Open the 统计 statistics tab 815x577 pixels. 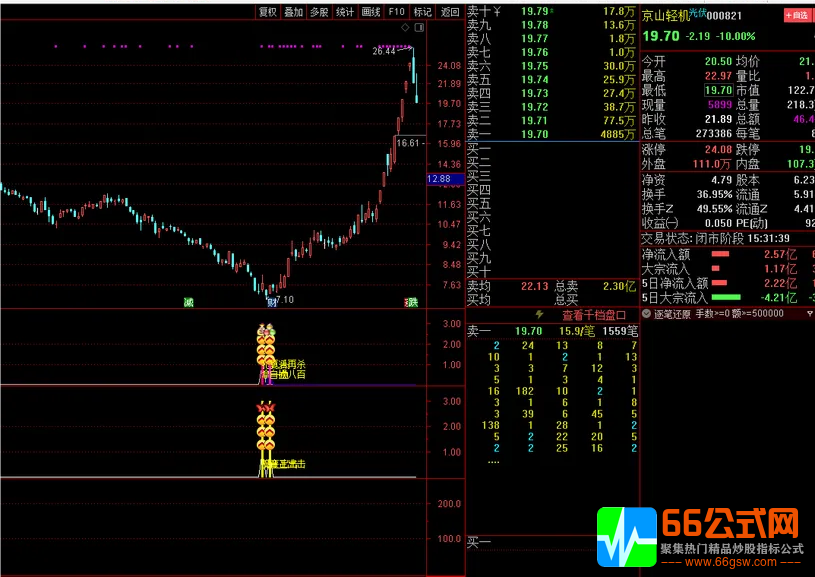pos(345,12)
